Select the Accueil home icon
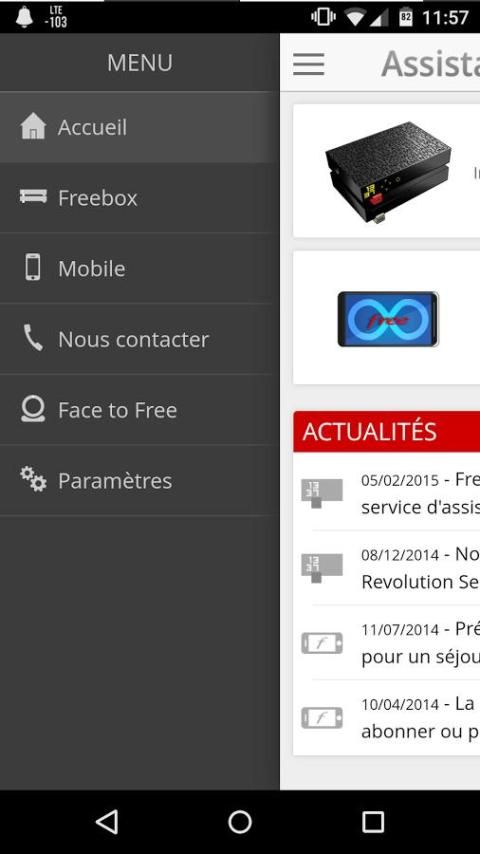 tap(33, 126)
